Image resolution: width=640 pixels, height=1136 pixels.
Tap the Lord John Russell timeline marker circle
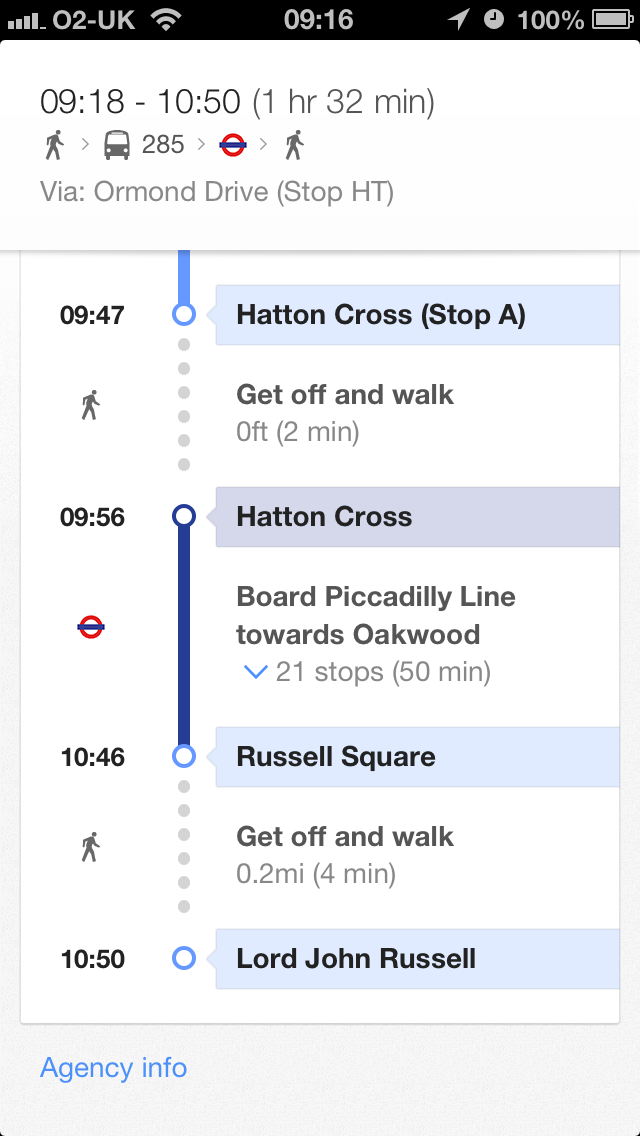[183, 958]
